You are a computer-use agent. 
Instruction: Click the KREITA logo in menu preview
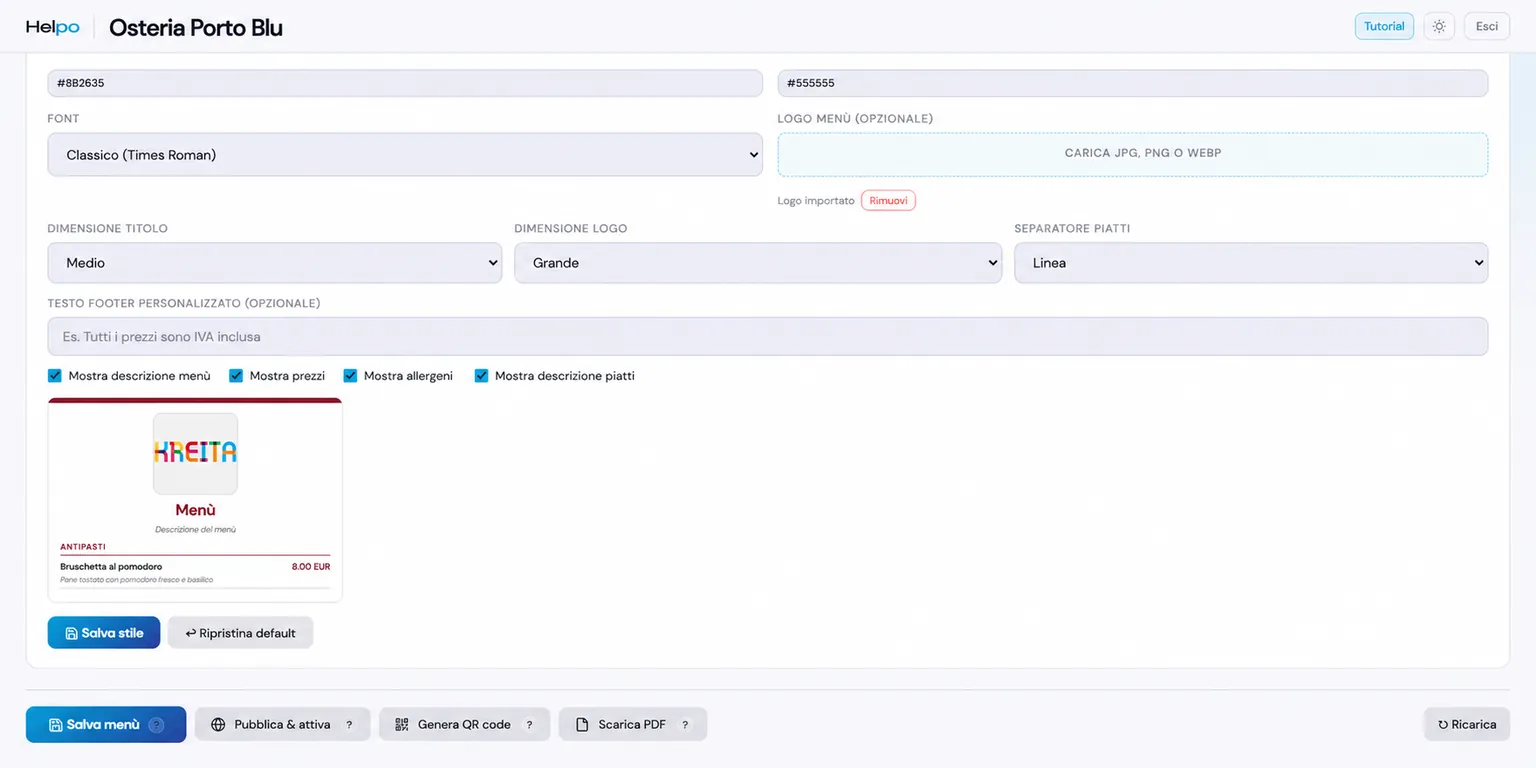point(195,453)
